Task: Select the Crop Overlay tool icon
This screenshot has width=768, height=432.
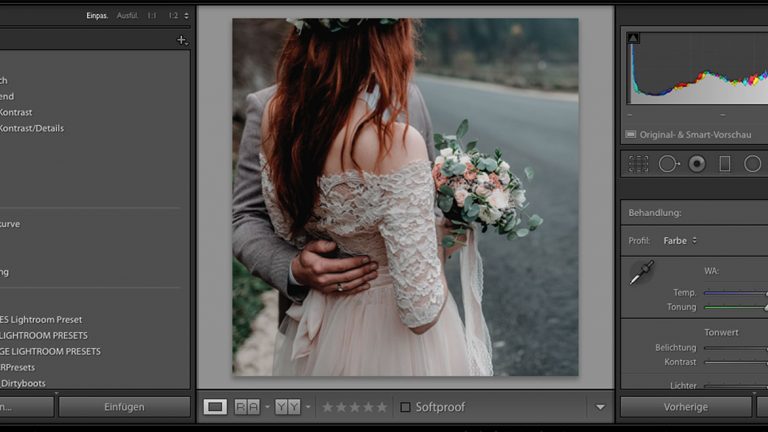Action: coord(638,164)
